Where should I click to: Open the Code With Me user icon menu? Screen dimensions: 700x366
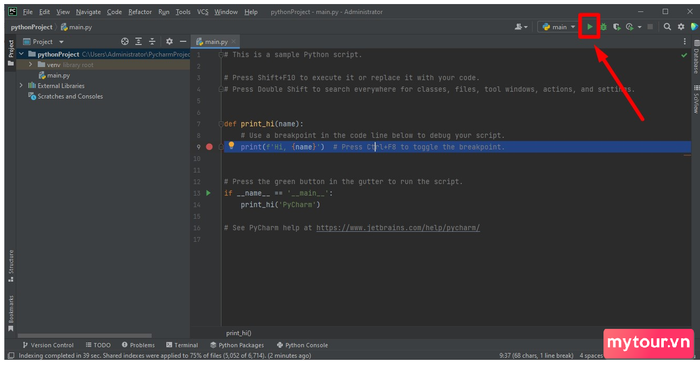(521, 27)
